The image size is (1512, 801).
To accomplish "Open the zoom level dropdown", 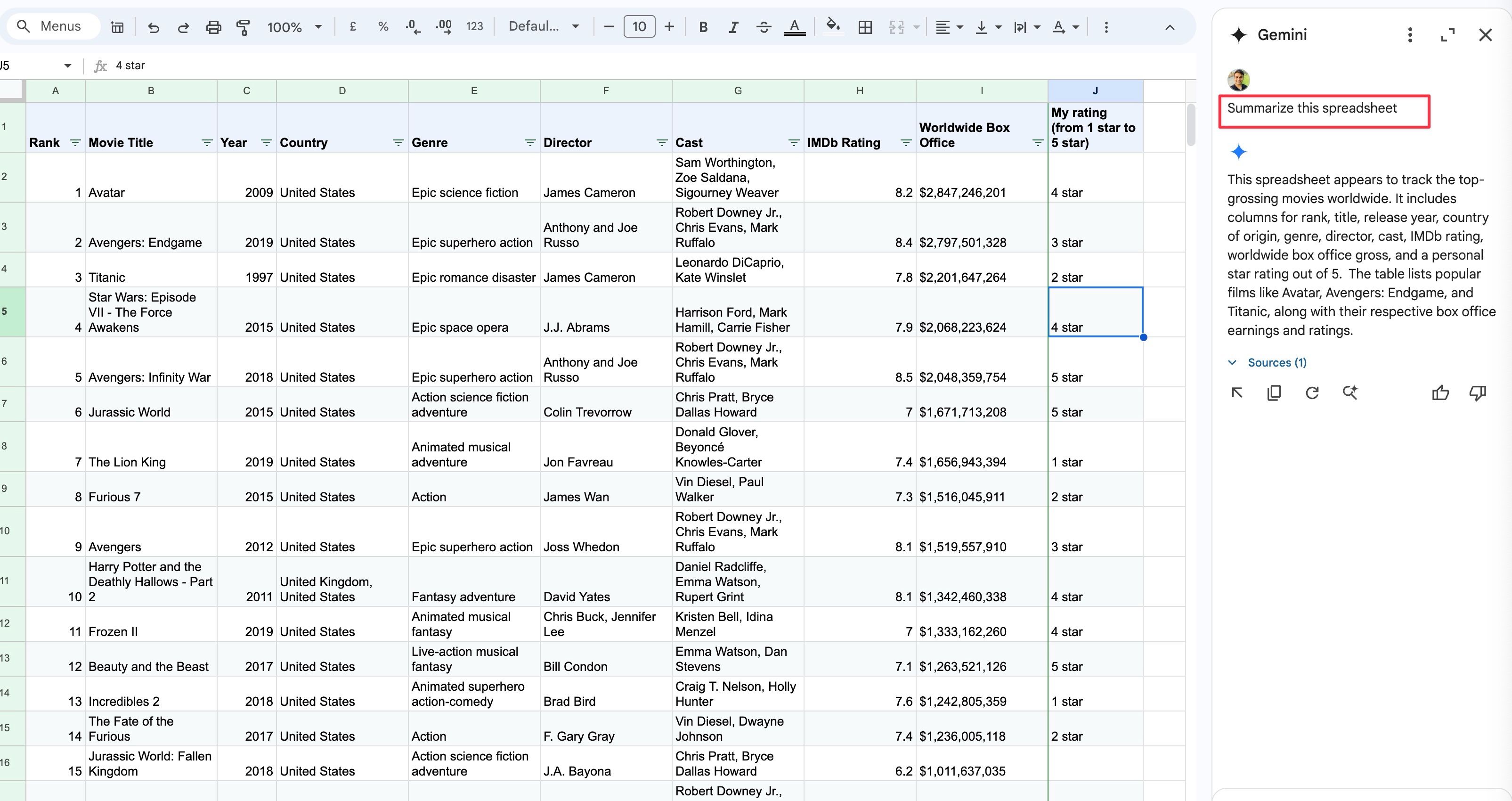I will coord(294,27).
